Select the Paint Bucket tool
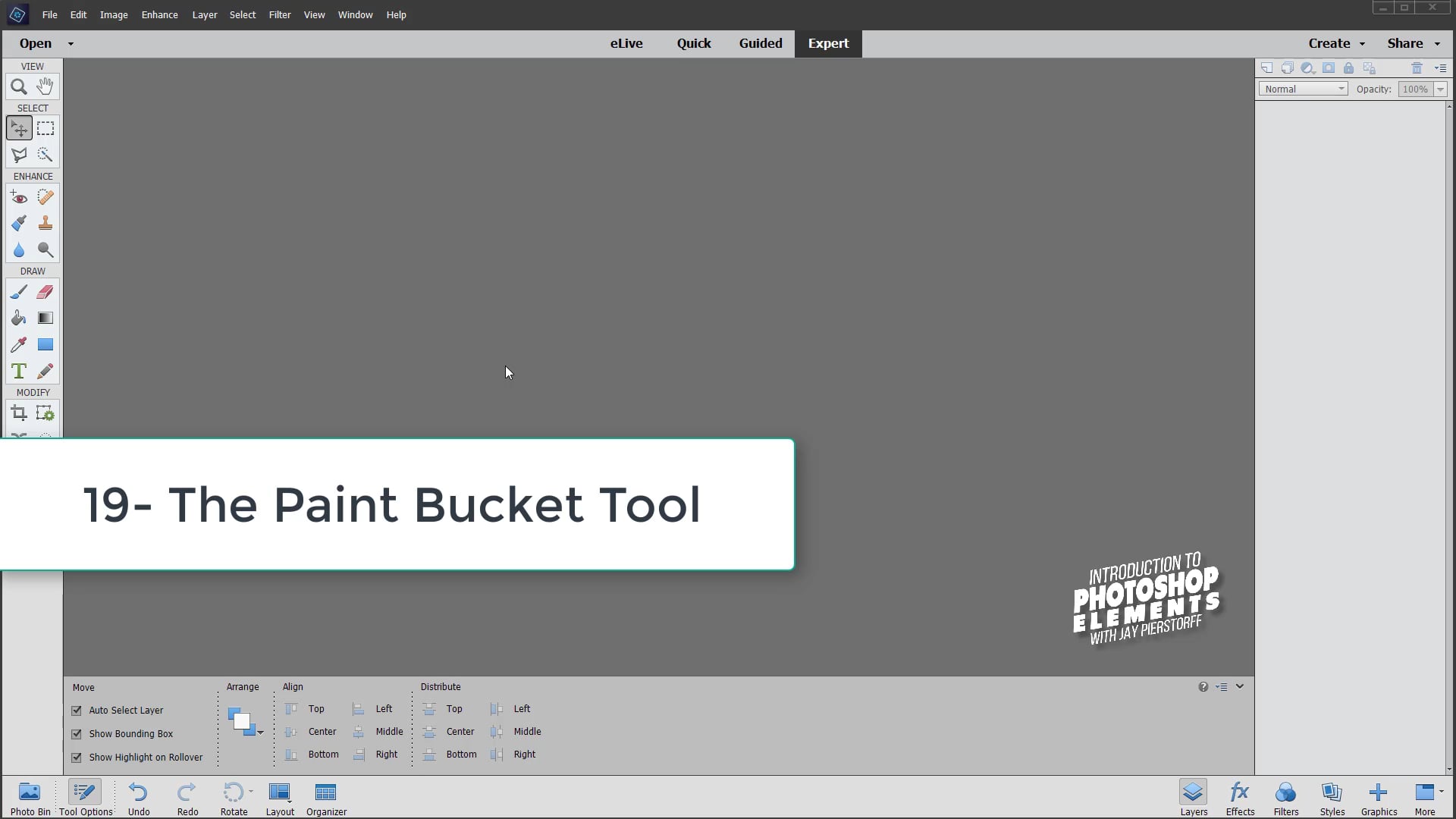This screenshot has width=1456, height=819. click(18, 318)
